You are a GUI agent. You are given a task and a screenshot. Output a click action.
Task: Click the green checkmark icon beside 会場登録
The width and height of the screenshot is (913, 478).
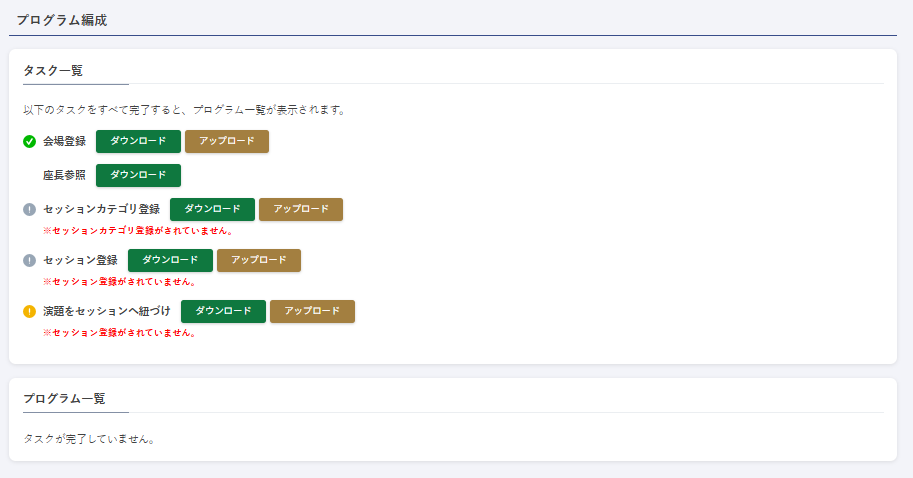tap(29, 141)
